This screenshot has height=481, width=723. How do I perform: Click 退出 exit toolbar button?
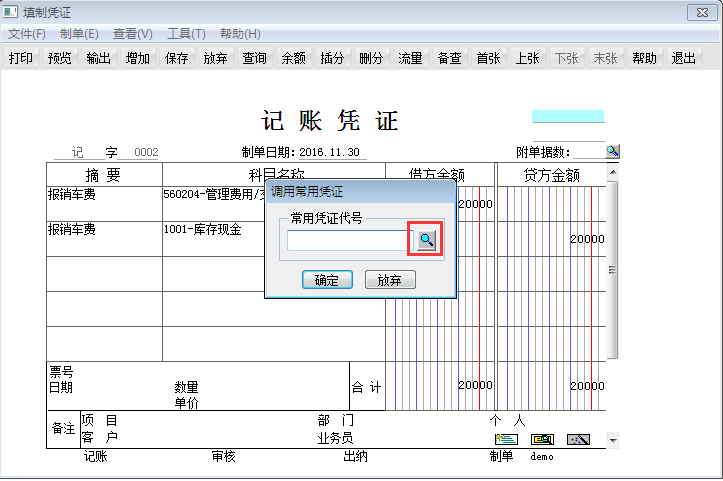pos(684,58)
